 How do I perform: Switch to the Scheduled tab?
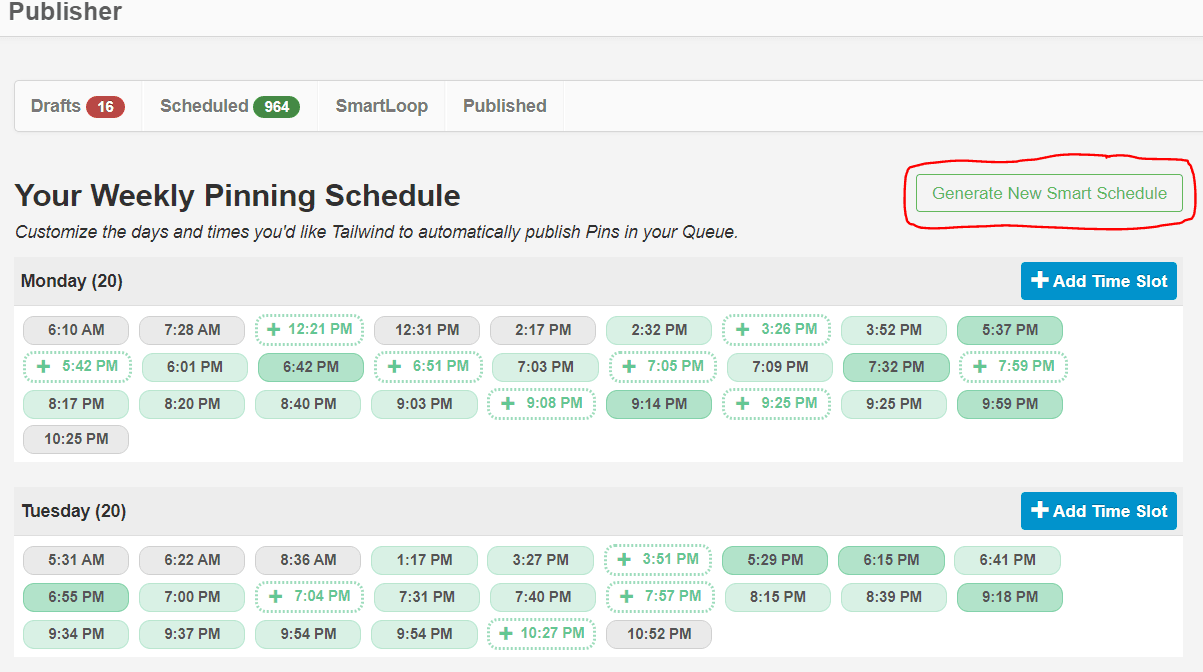[230, 106]
